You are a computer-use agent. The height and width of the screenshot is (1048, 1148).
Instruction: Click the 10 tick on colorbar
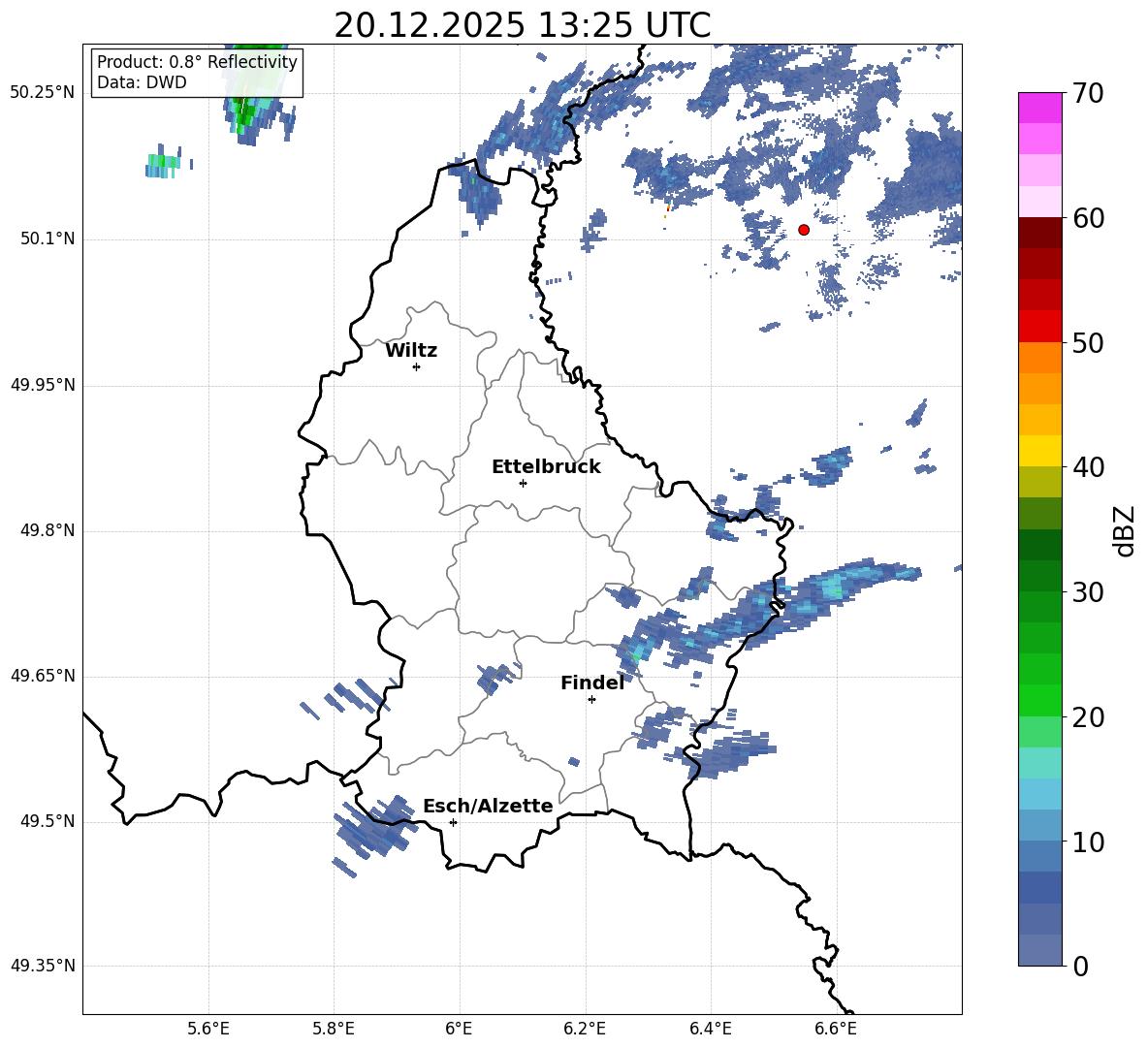click(1088, 842)
